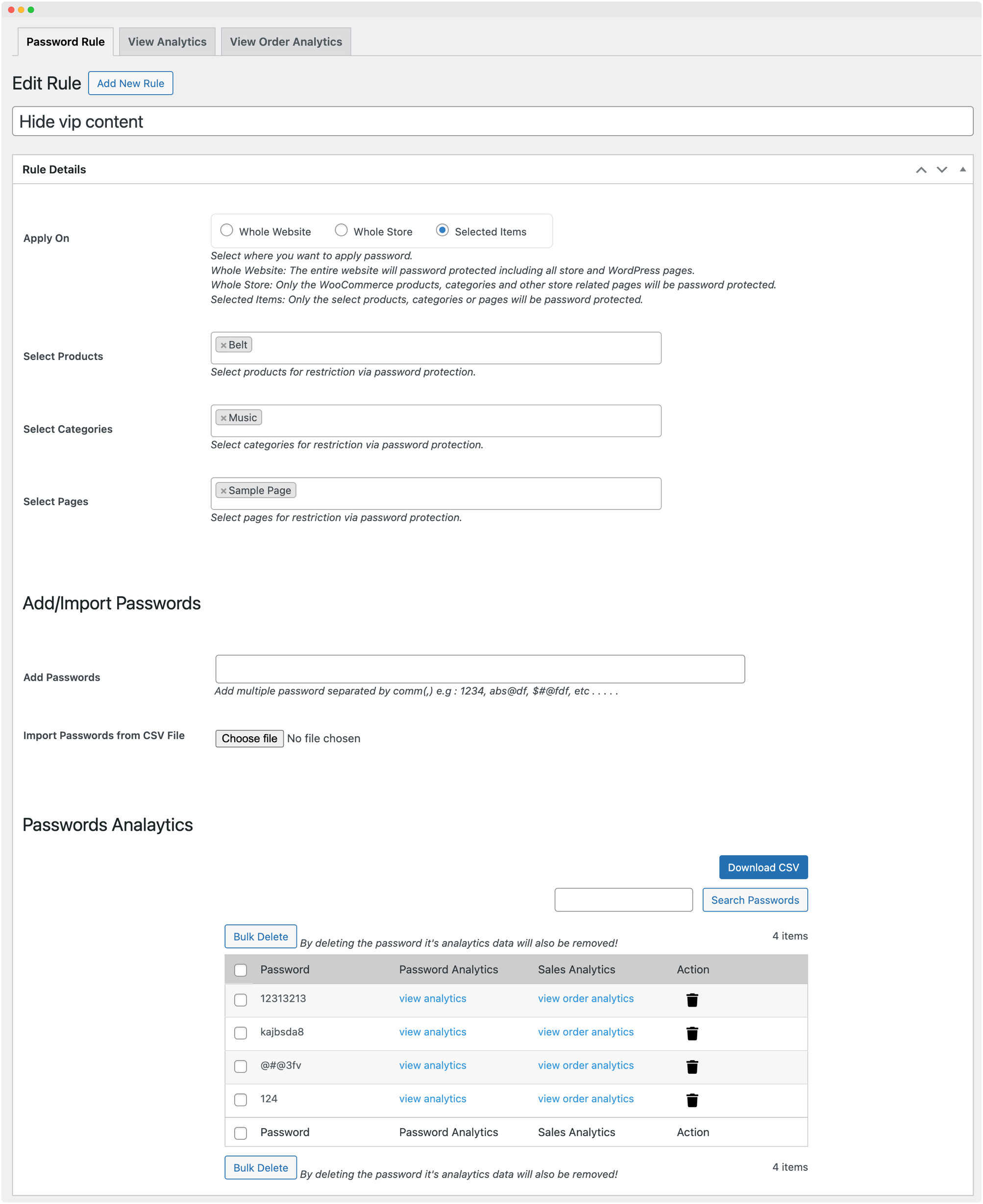This screenshot has height=1204, width=983.
Task: Move Rule Details panel down
Action: pyautogui.click(x=942, y=170)
